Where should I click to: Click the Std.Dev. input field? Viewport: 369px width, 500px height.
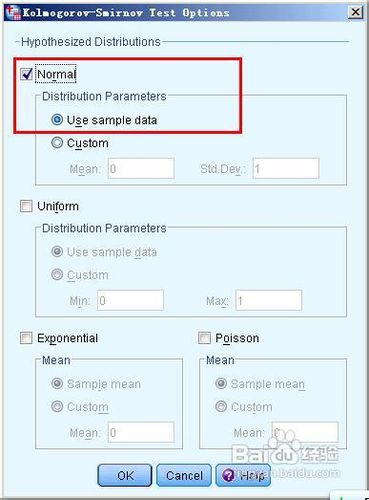286,169
